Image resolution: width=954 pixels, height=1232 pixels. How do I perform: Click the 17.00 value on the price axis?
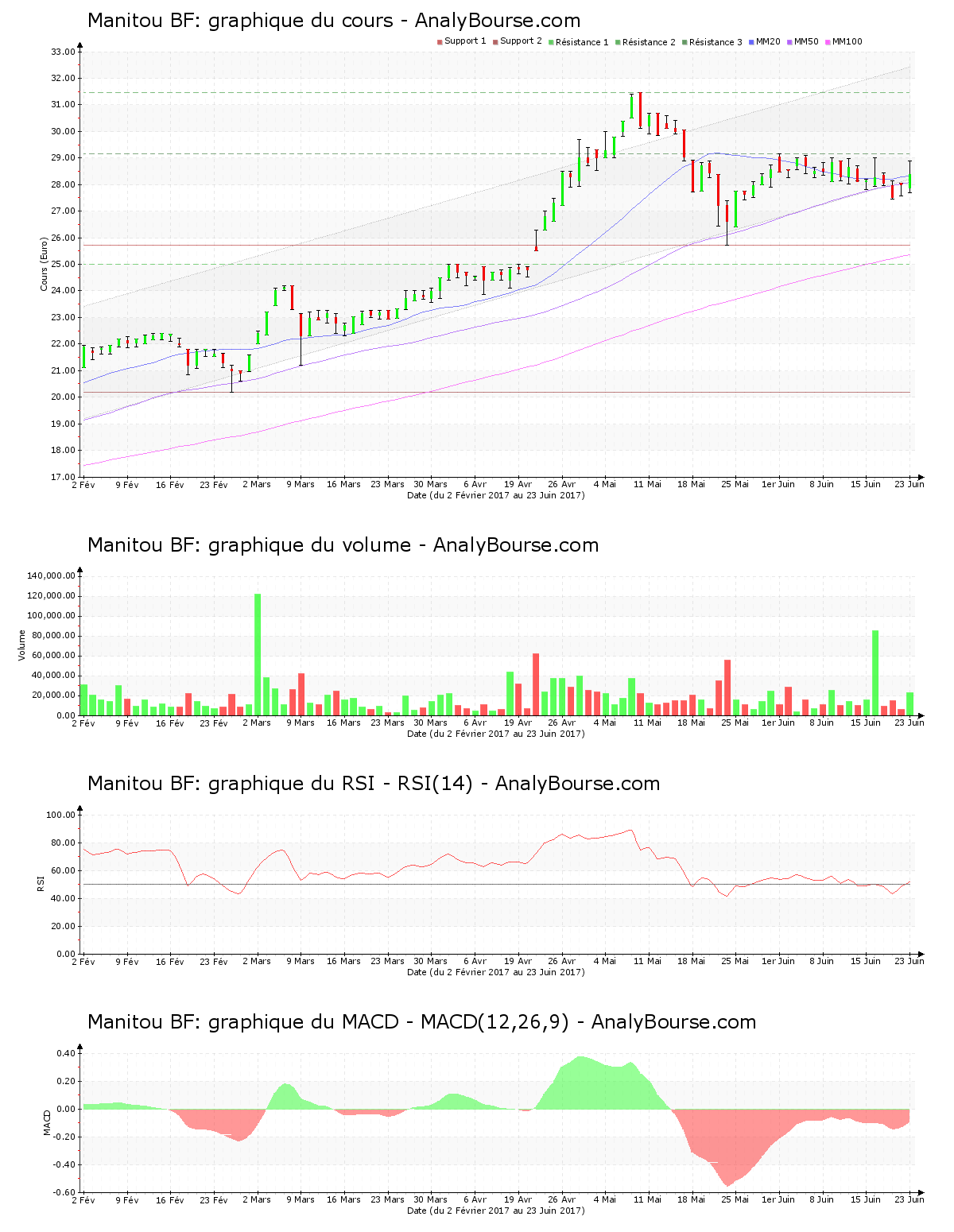coord(63,477)
